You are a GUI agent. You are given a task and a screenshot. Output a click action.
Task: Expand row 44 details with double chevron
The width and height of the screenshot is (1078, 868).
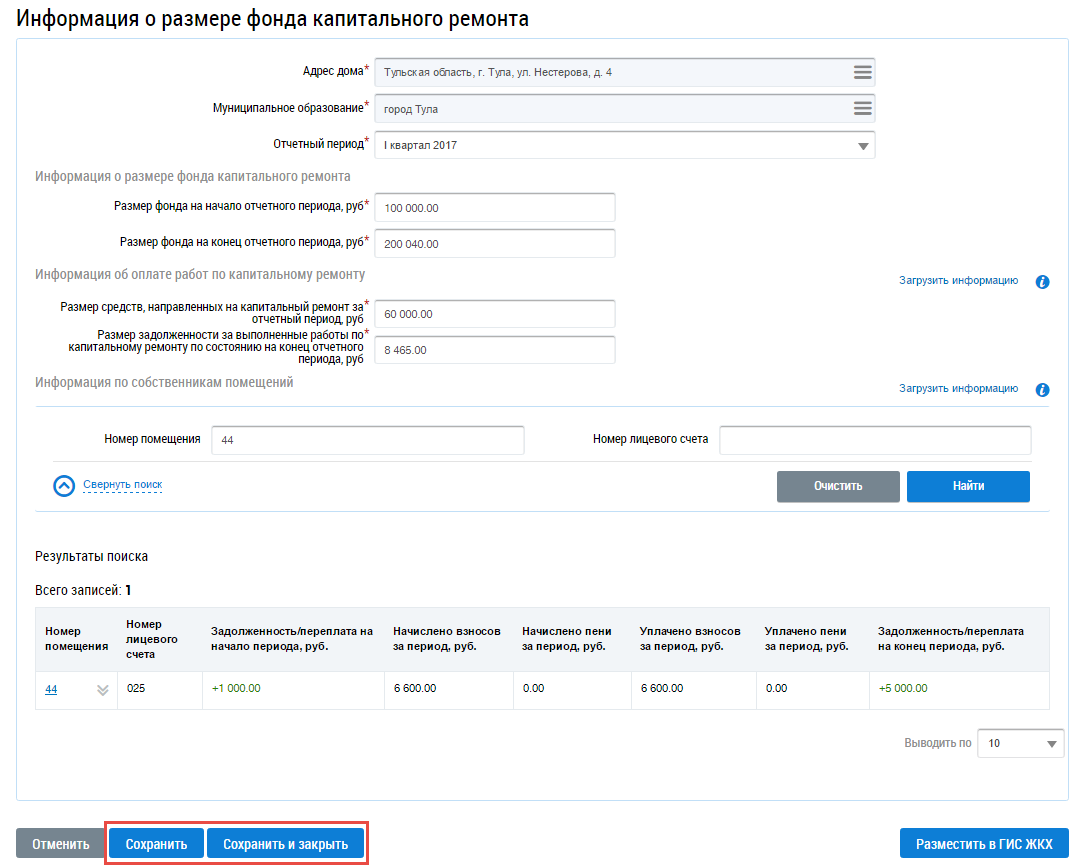102,690
